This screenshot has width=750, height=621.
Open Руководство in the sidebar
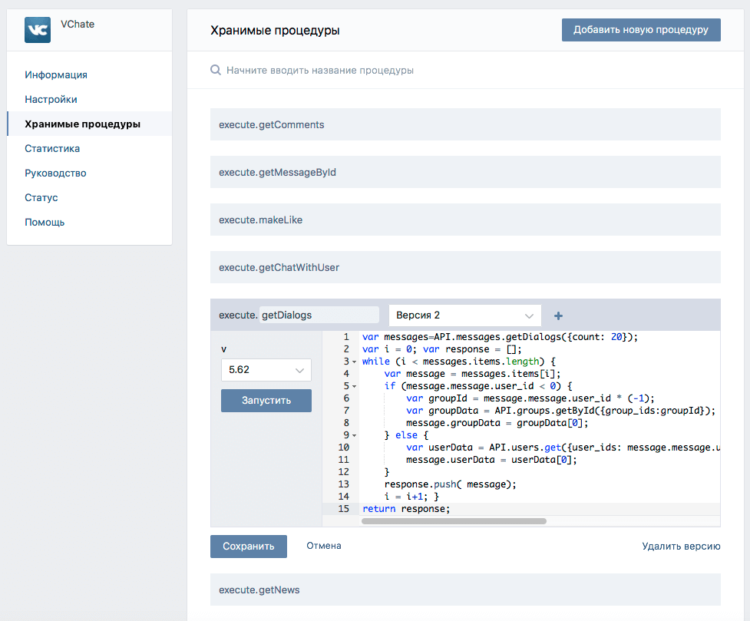55,173
